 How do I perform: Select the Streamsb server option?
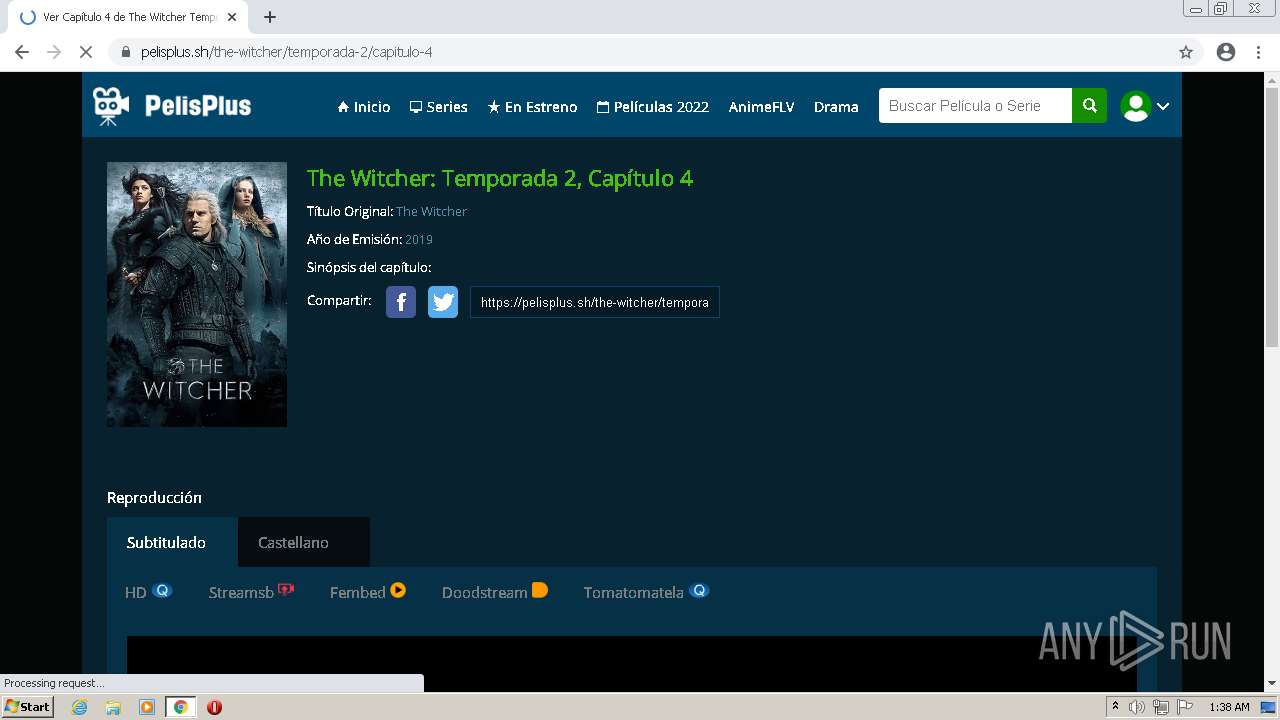(x=251, y=592)
